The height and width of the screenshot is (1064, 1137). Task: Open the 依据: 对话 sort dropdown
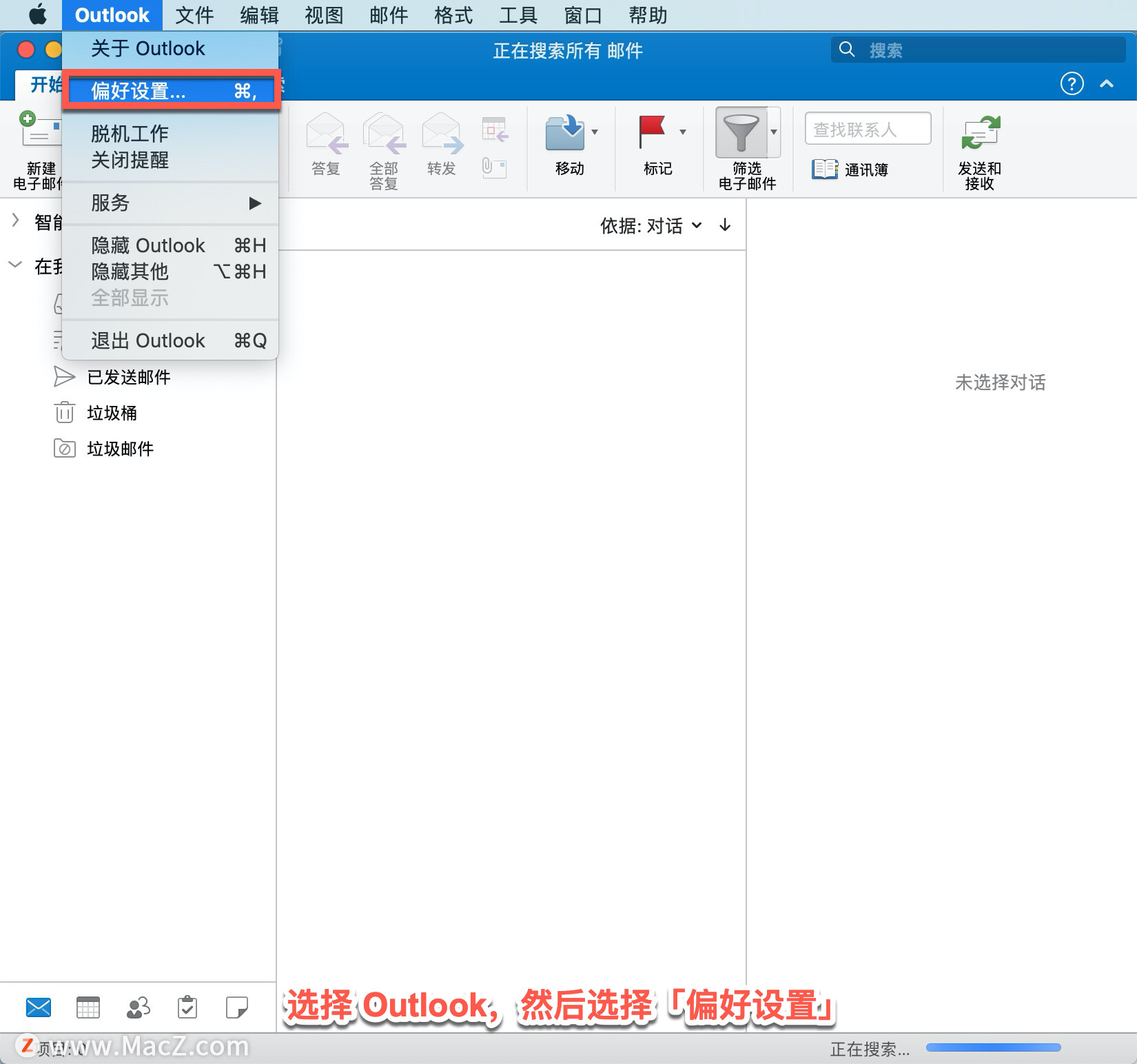(651, 225)
